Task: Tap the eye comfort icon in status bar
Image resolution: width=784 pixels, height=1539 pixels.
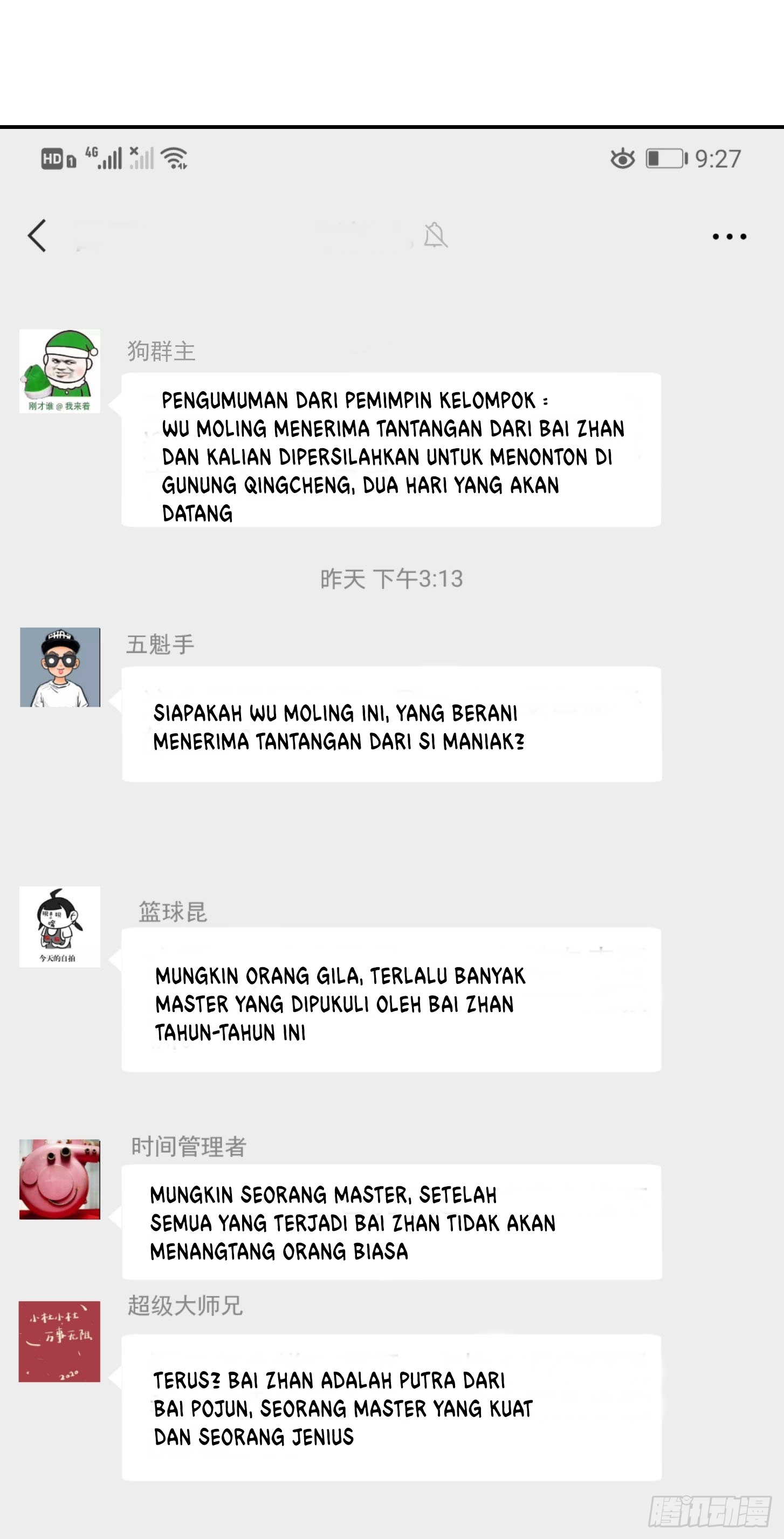Action: pos(622,159)
